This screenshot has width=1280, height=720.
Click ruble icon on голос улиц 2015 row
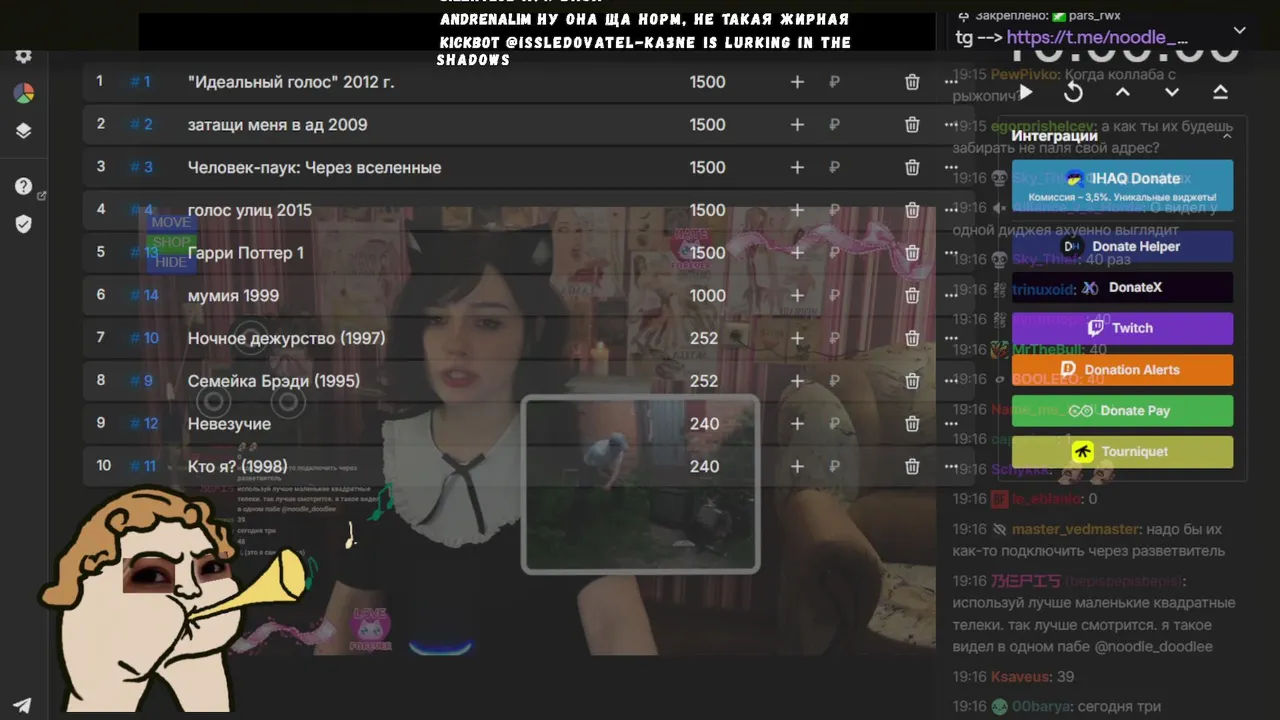(834, 210)
